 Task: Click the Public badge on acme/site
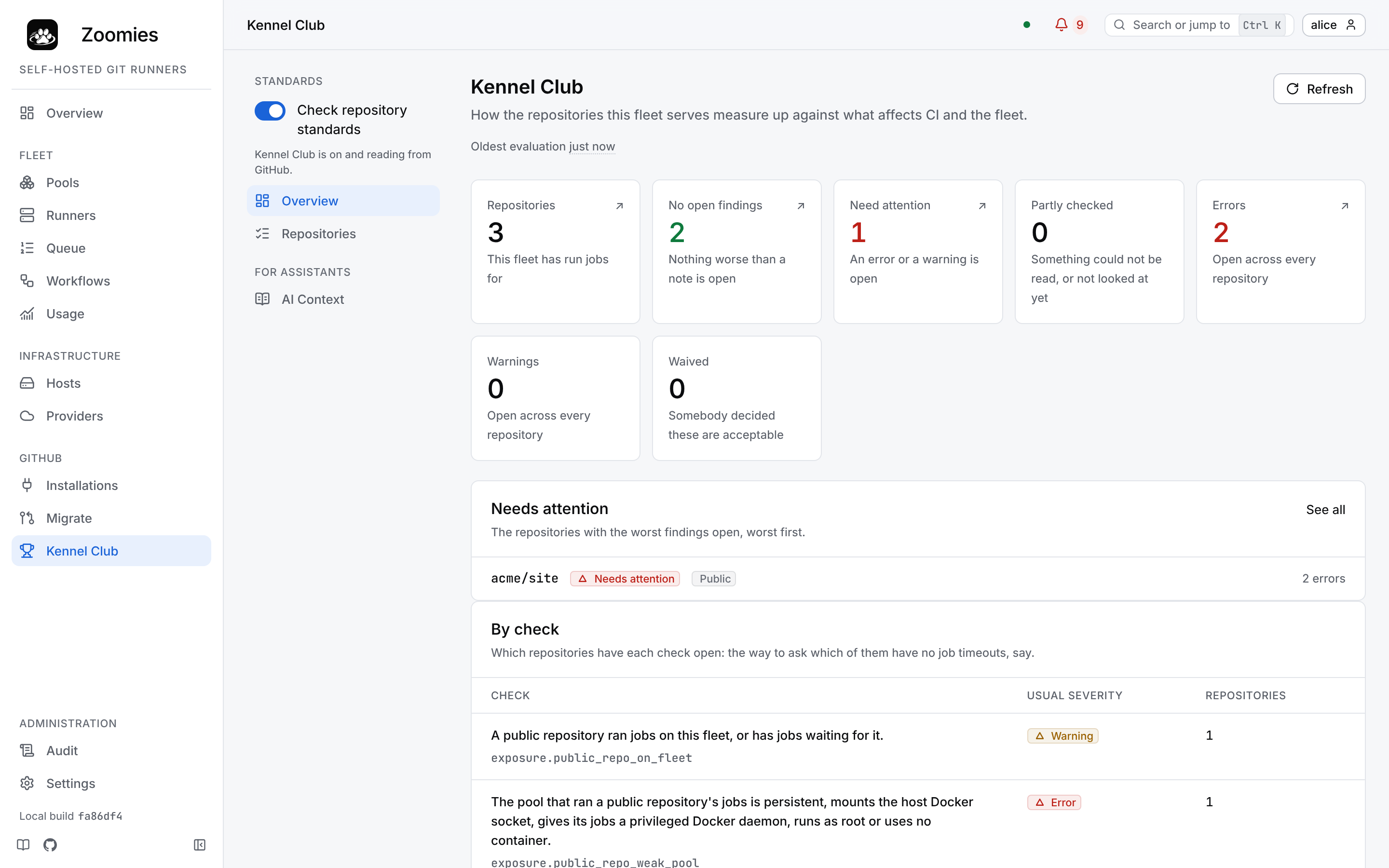[x=713, y=579]
